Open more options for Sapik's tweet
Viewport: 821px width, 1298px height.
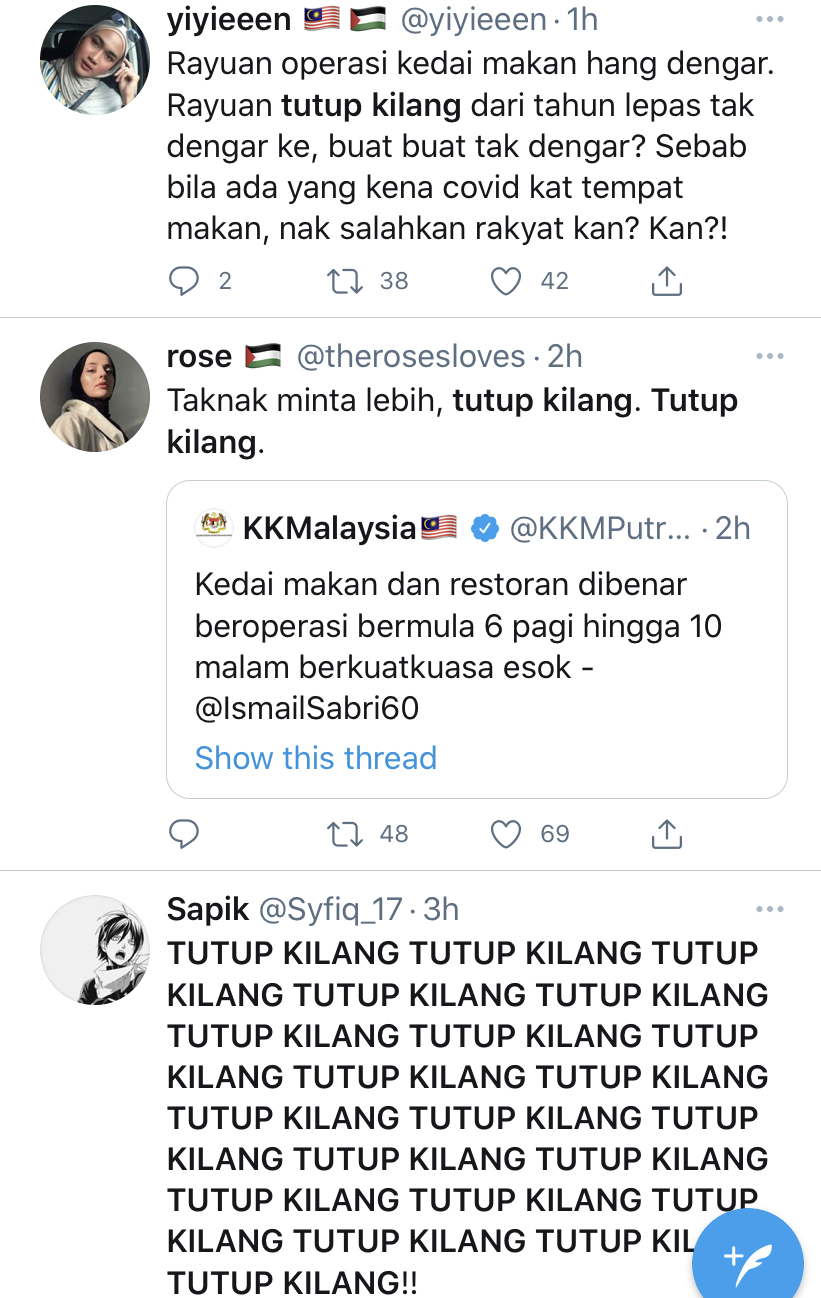coord(770,909)
